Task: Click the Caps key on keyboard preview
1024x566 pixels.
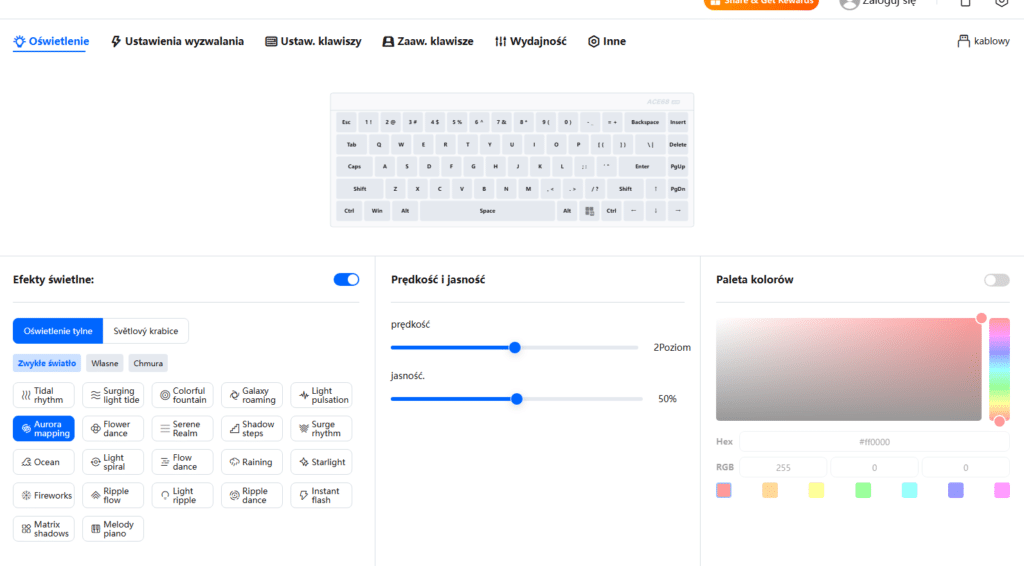Action: point(354,166)
